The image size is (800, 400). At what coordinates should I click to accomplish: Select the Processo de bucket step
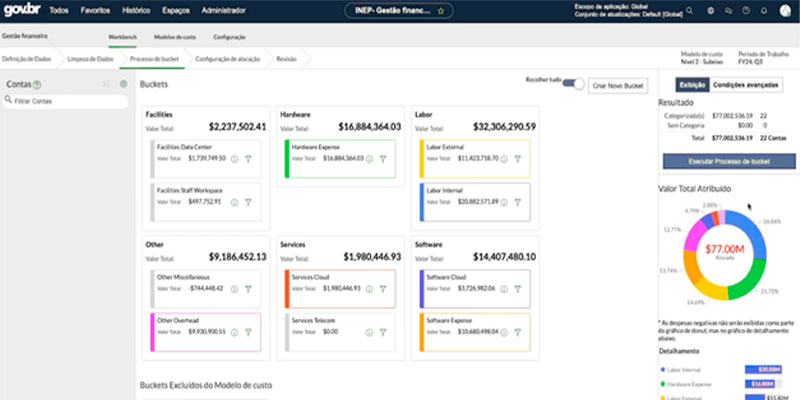pyautogui.click(x=154, y=59)
